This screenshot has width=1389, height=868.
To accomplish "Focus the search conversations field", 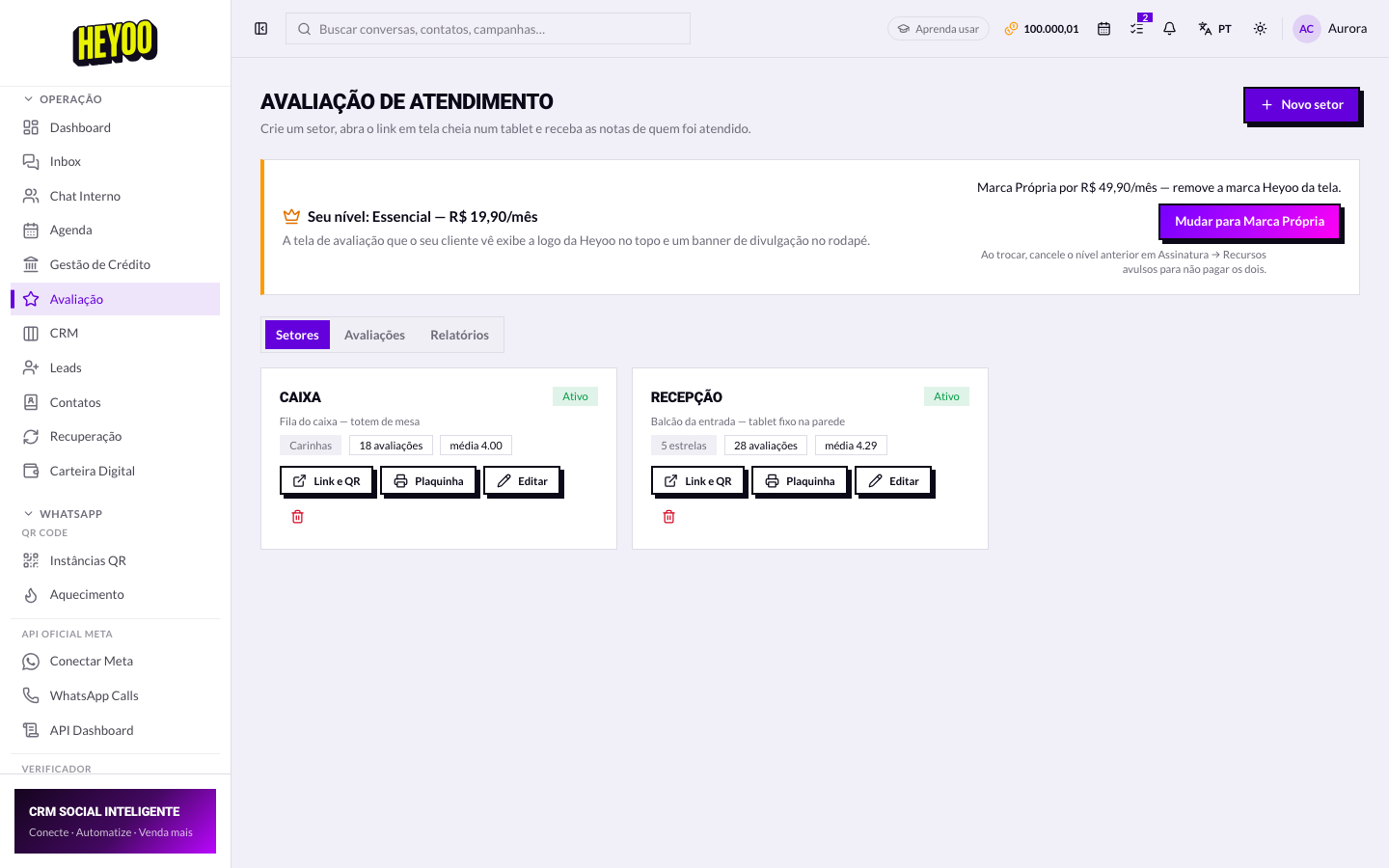I will pos(488,29).
